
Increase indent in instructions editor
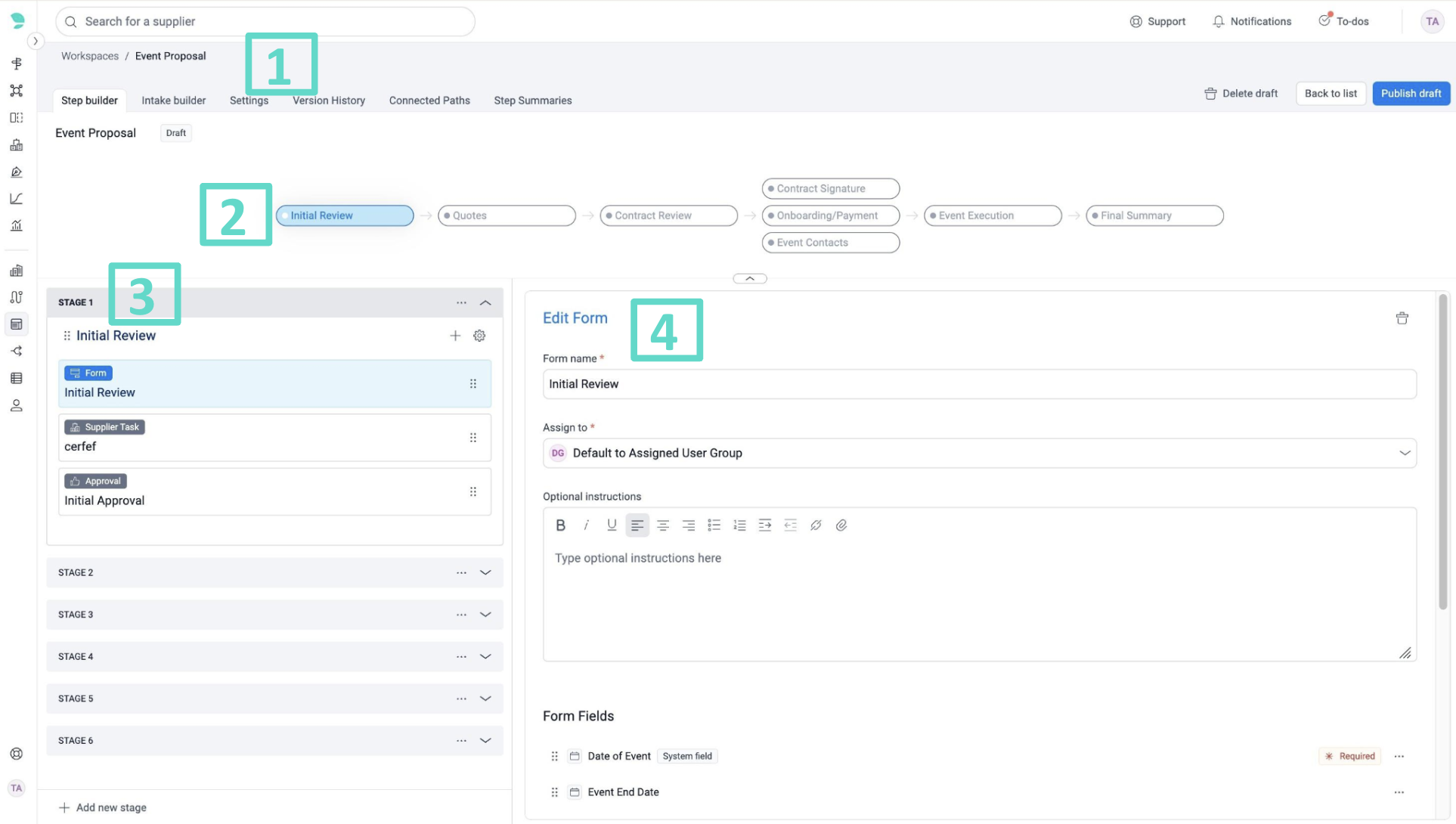pos(765,525)
